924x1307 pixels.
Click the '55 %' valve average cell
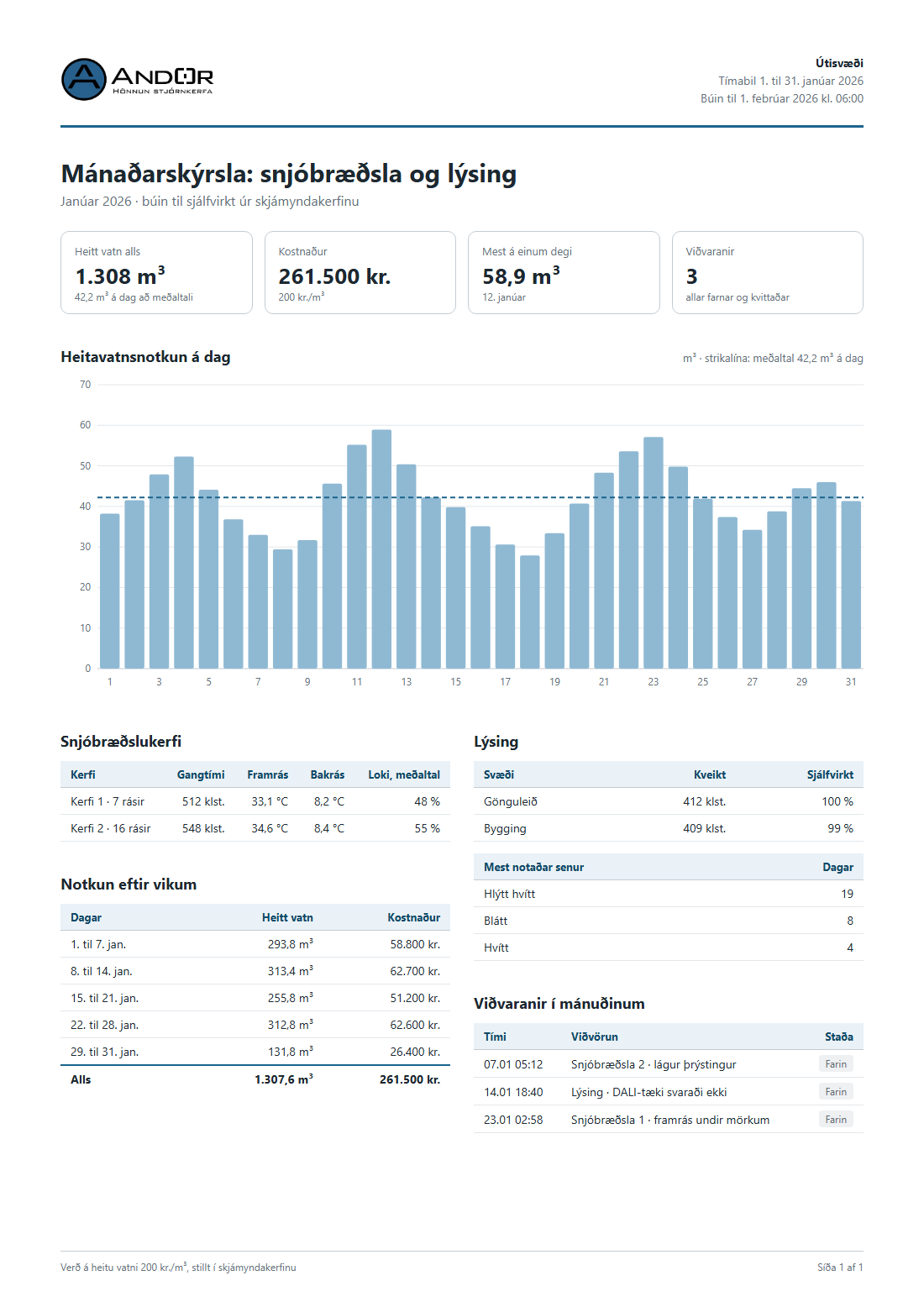(x=428, y=828)
